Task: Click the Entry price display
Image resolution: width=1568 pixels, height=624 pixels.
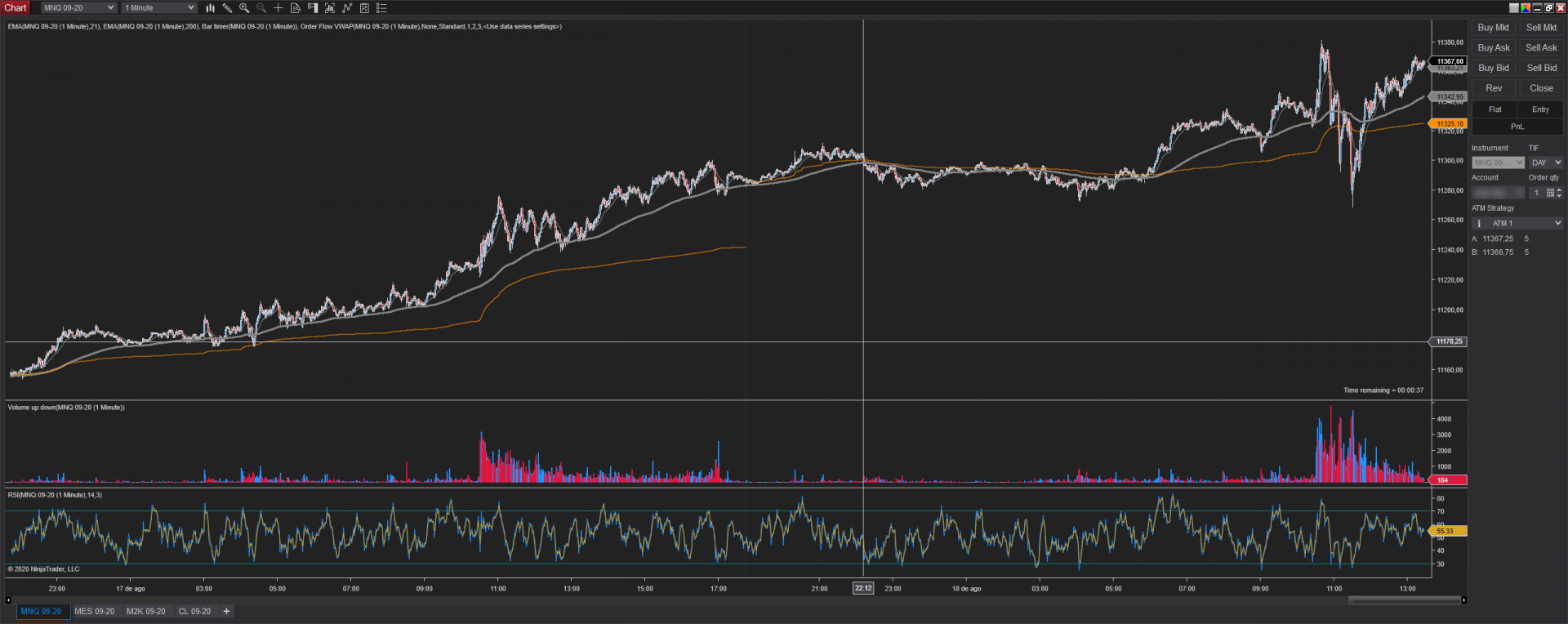Action: 1540,109
